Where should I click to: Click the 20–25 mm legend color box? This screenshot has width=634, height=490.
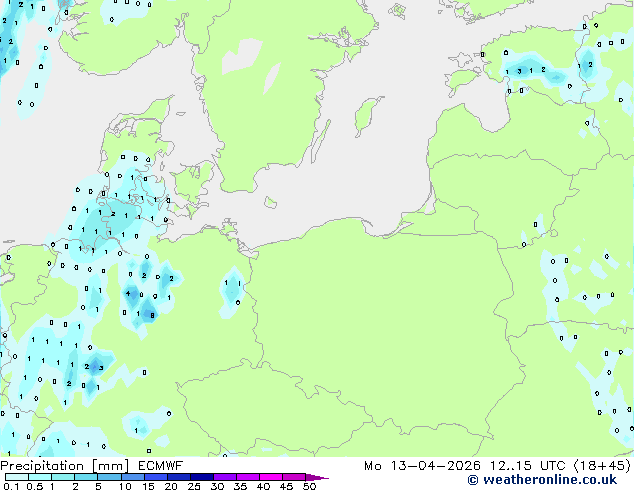coord(178,477)
